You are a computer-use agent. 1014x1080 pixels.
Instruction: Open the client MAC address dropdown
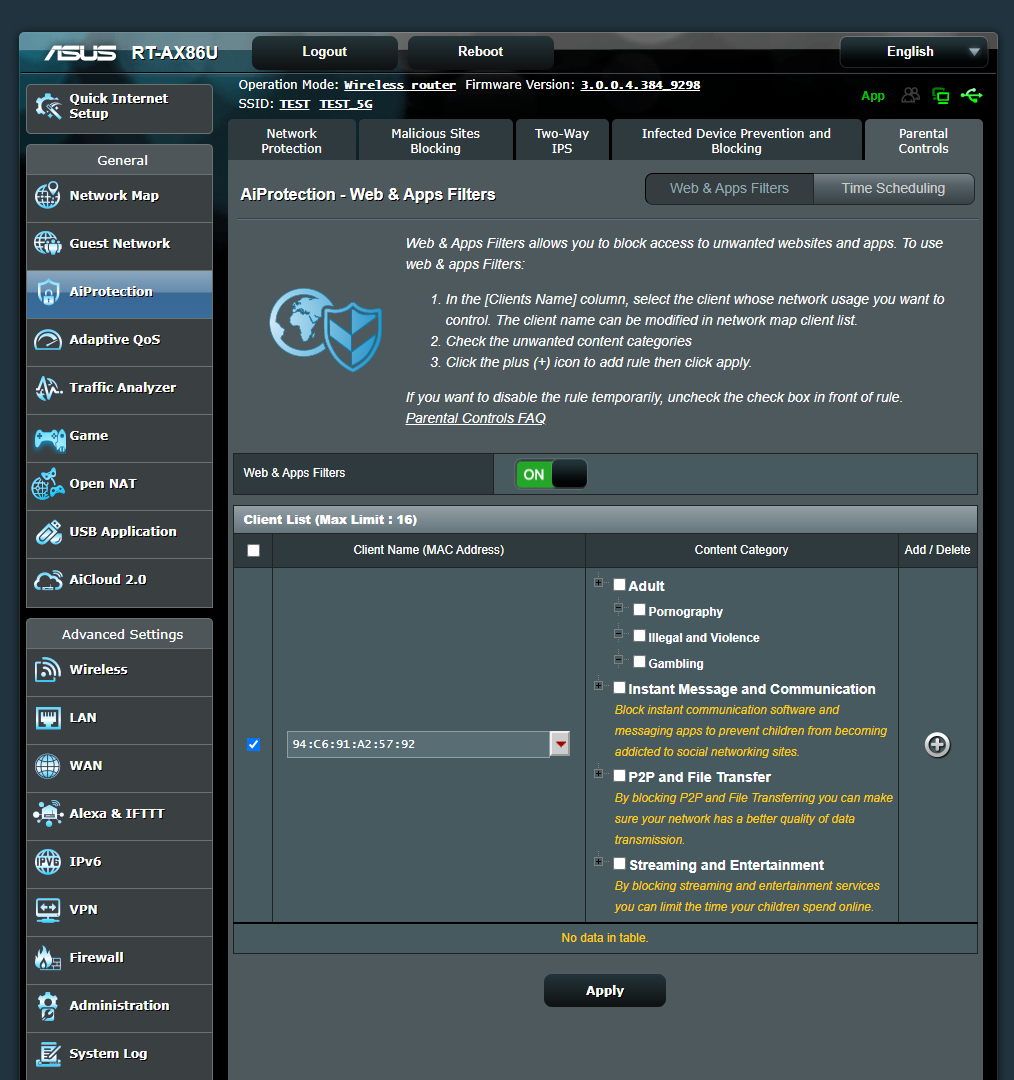click(x=561, y=744)
